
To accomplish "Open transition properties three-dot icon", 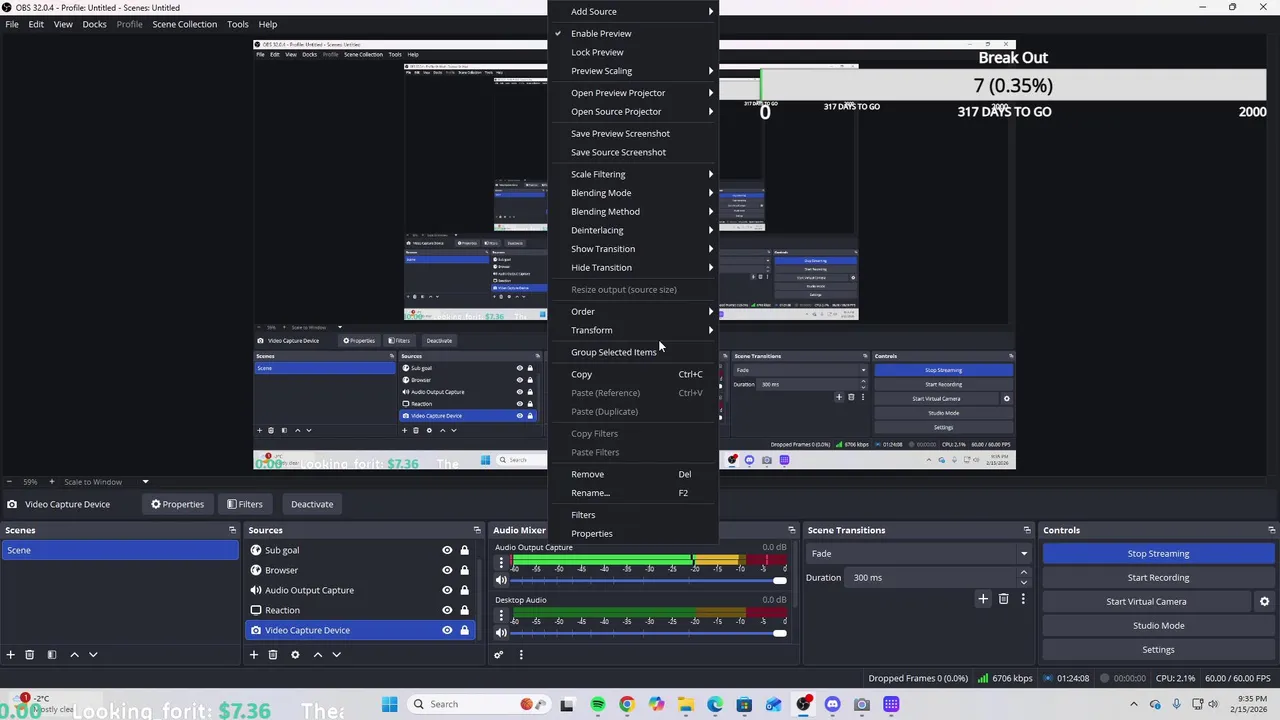I will point(1023,599).
